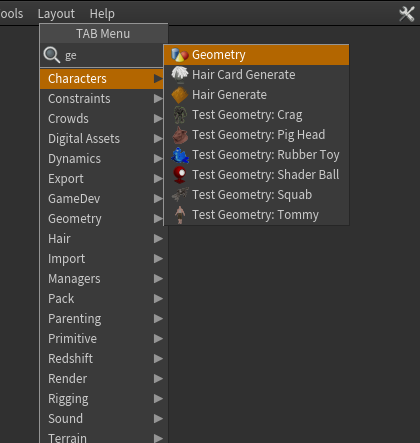Screen dimensions: 420x443
Task: Open the Layout menu
Action: (56, 14)
